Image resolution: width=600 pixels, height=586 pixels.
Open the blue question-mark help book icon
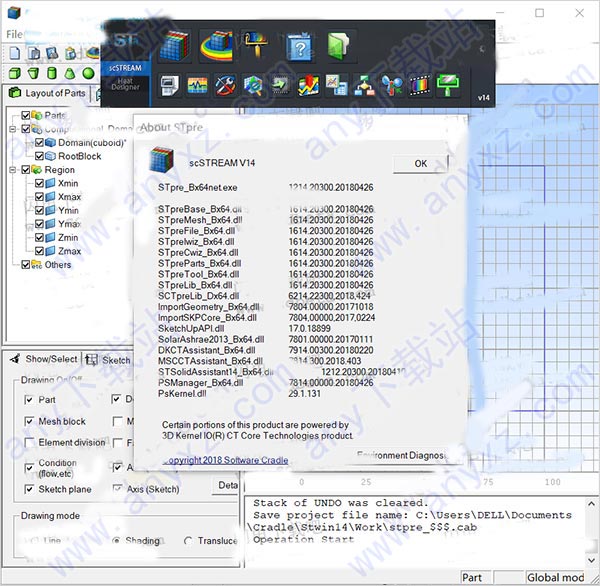pyautogui.click(x=300, y=46)
